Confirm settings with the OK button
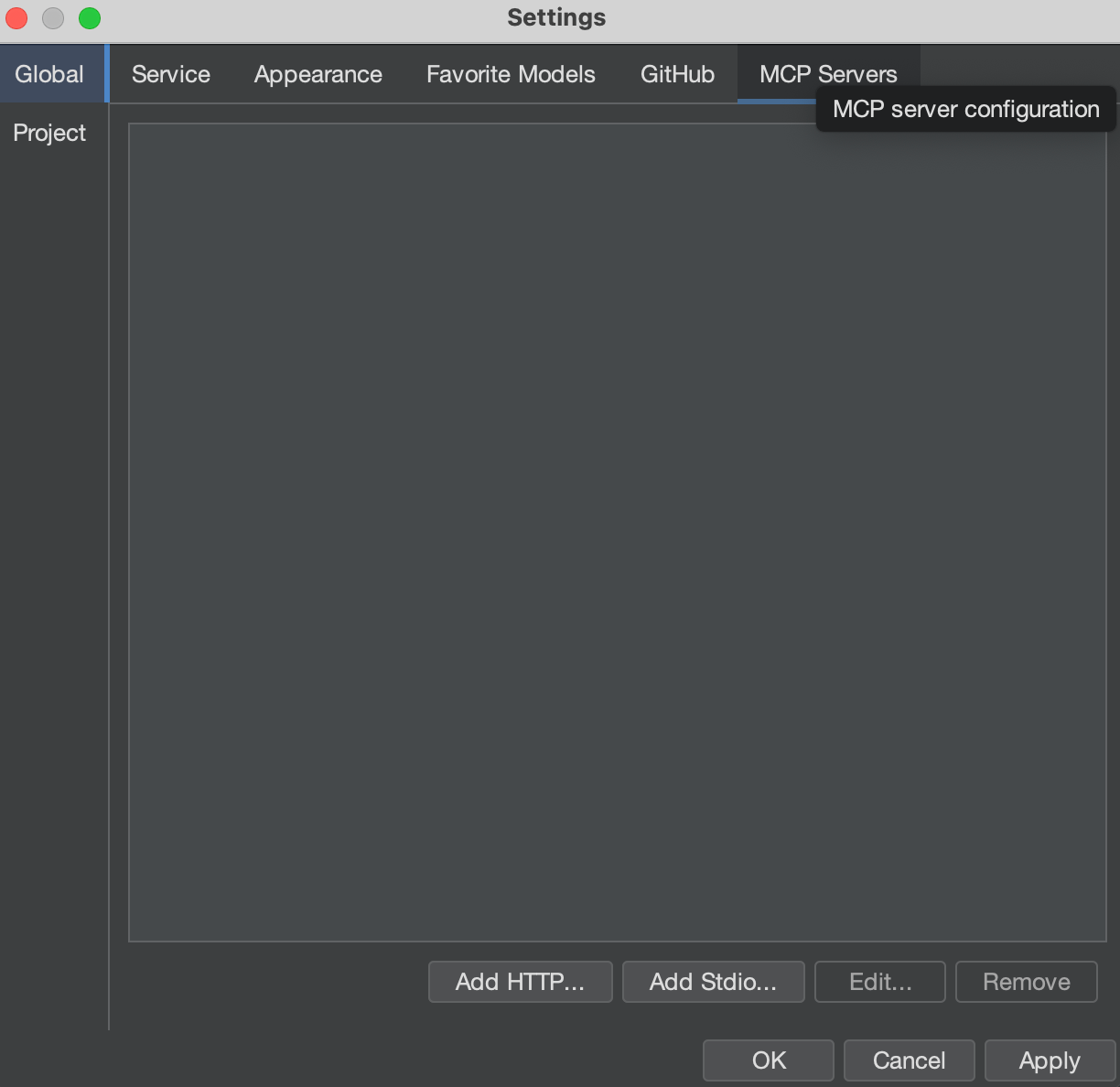 click(x=768, y=1060)
